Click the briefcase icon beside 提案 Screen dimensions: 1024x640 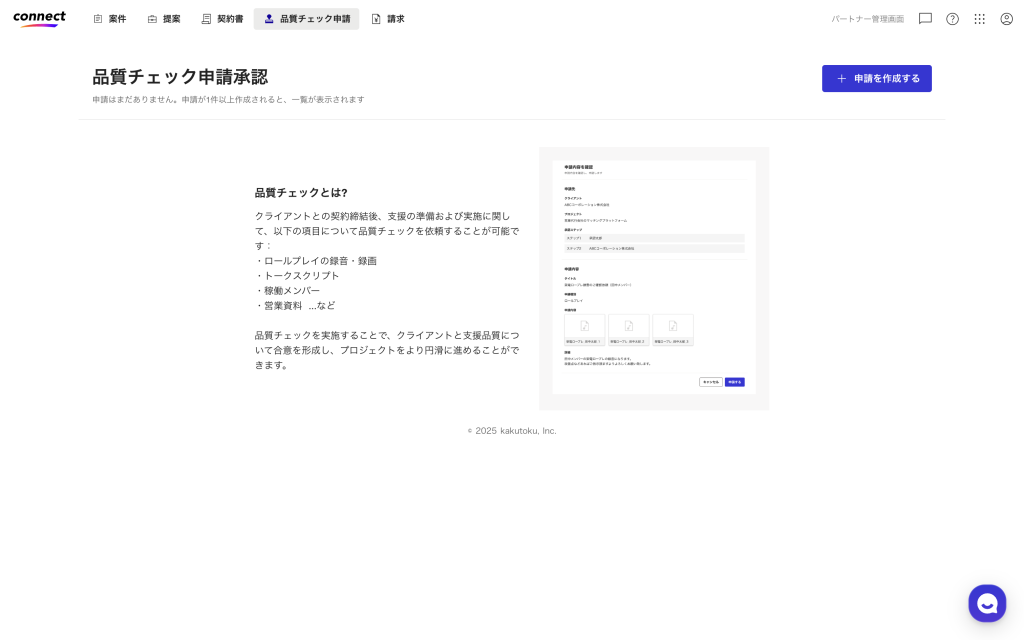[152, 19]
